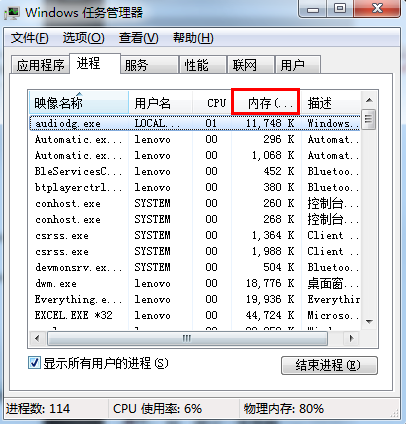Screen dimensions: 406x424
Task: Select the audiodg.exe process row
Action: tap(195, 123)
